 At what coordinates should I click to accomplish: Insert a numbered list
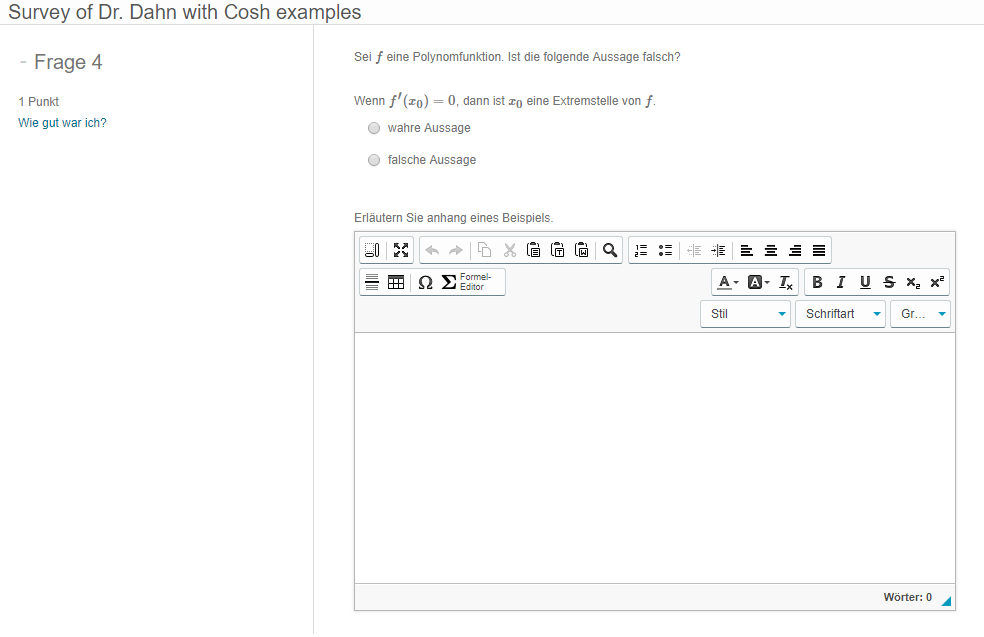(642, 250)
